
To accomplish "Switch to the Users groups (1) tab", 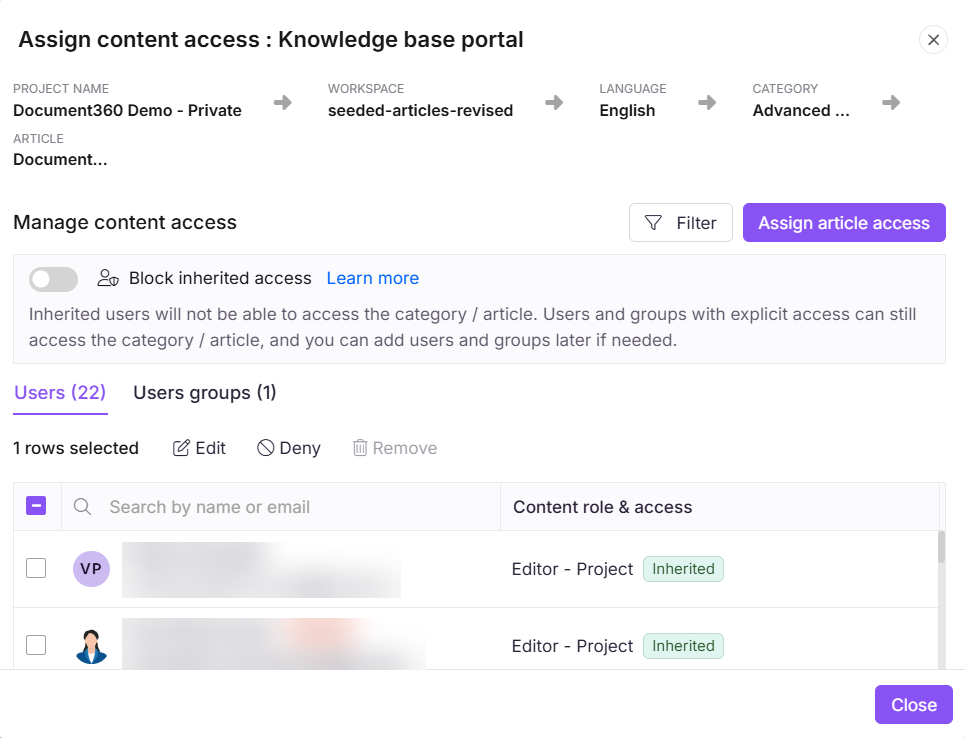I will [204, 393].
